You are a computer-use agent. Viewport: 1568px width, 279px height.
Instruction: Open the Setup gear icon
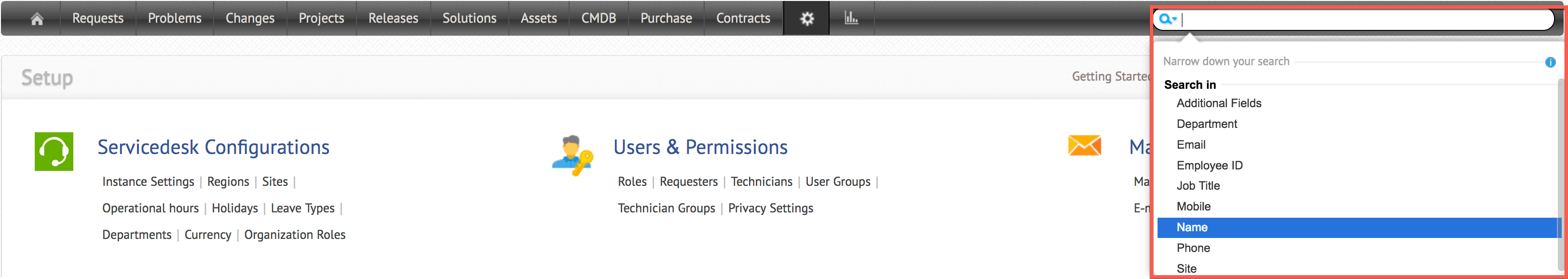click(806, 19)
